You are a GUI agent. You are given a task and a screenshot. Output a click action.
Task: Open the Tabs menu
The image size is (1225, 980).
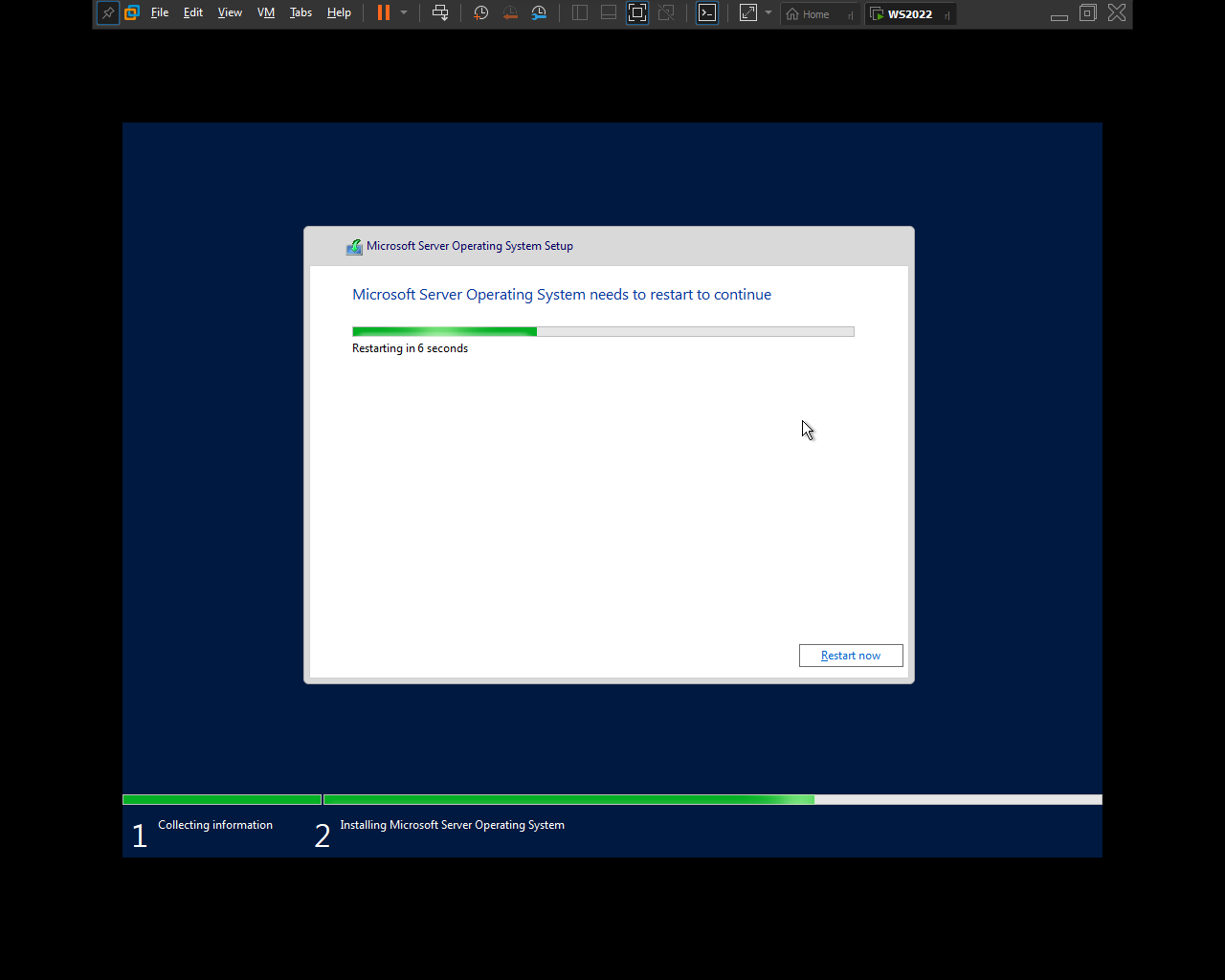(x=301, y=13)
